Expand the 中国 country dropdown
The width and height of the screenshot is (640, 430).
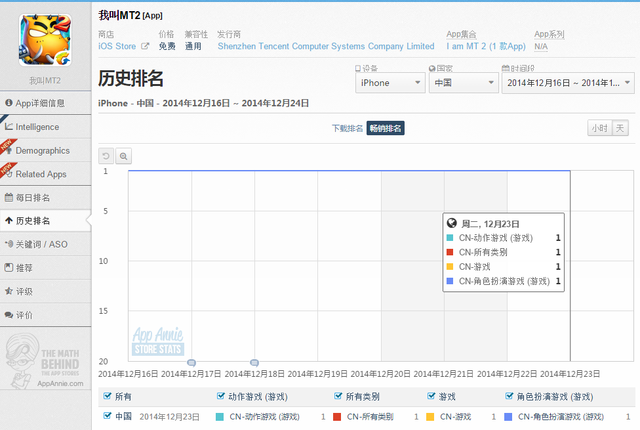pos(464,83)
